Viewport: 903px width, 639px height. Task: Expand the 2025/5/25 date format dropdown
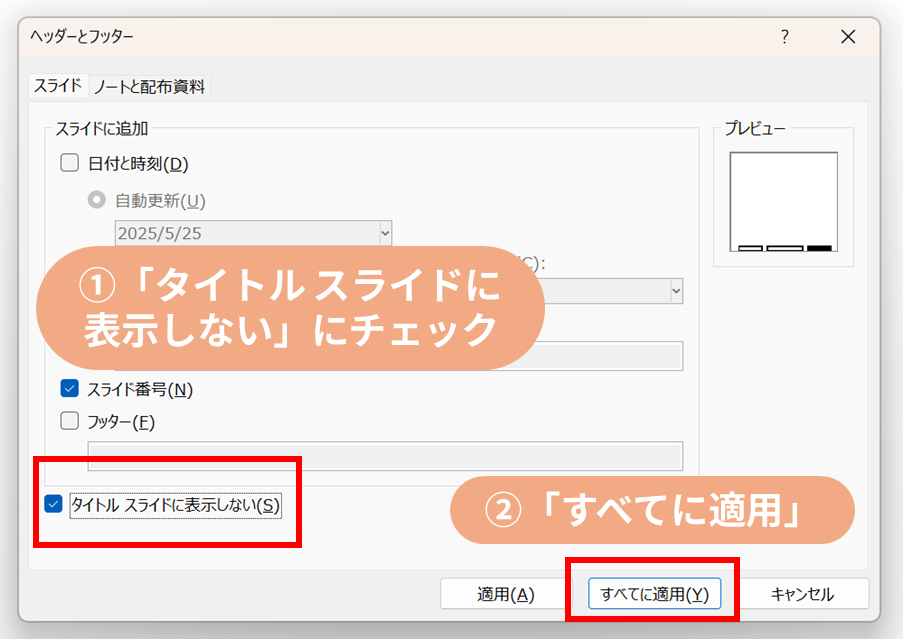pyautogui.click(x=385, y=233)
